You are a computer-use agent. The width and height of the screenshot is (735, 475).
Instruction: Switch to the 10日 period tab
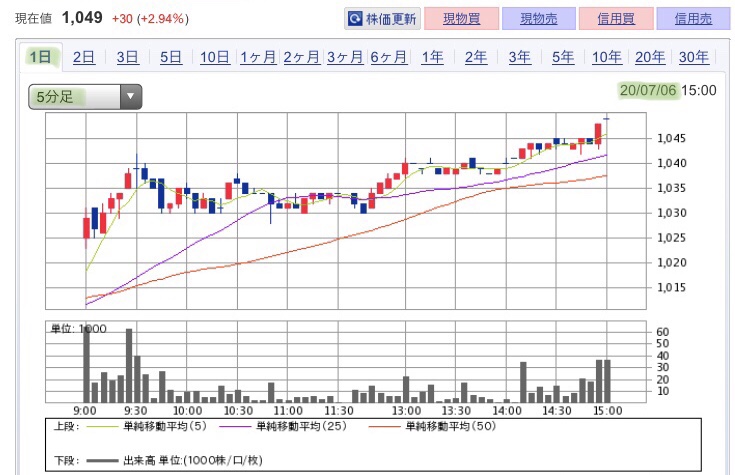[x=215, y=57]
